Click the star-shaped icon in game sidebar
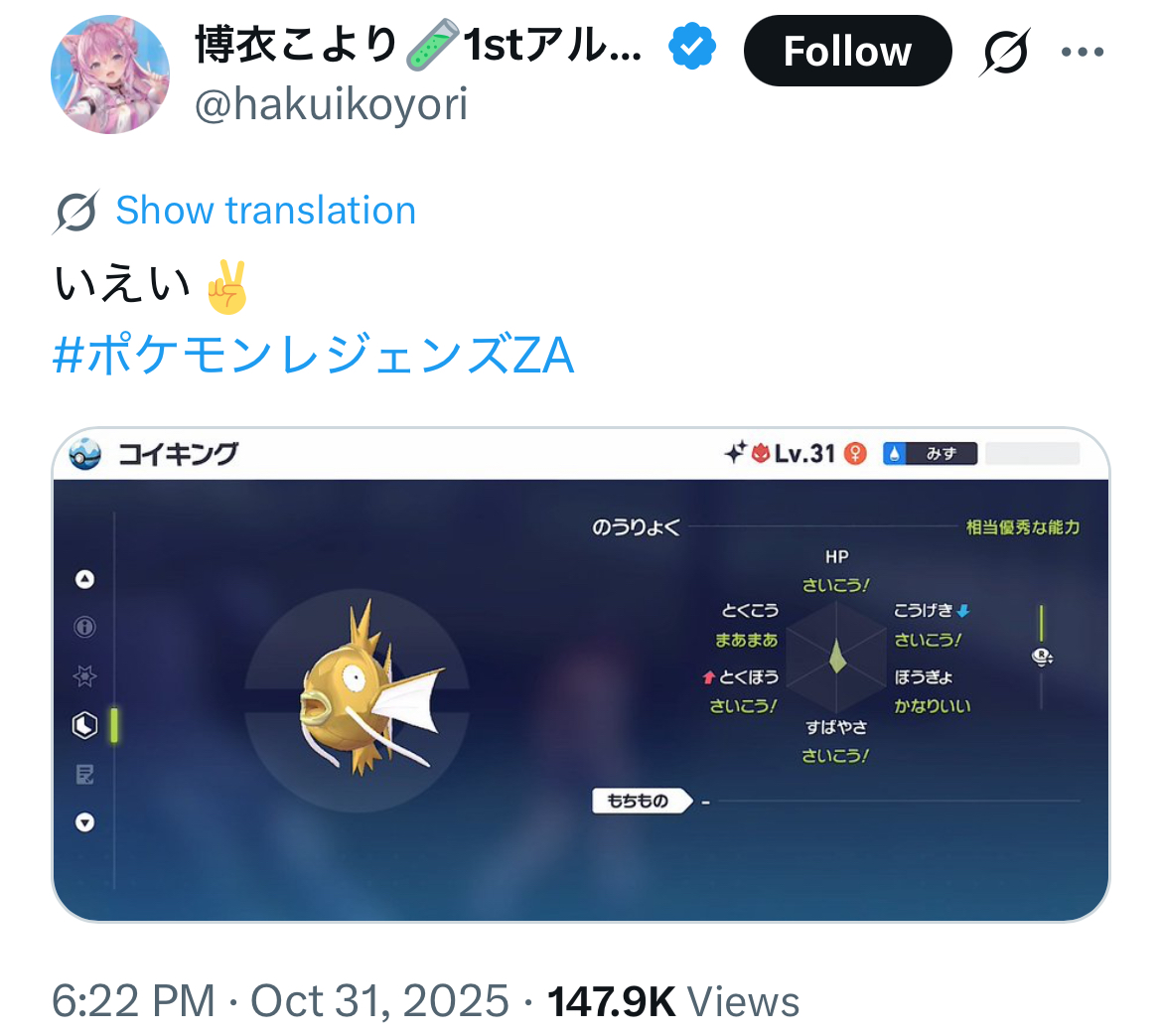This screenshot has width=1162, height=1036. (85, 675)
